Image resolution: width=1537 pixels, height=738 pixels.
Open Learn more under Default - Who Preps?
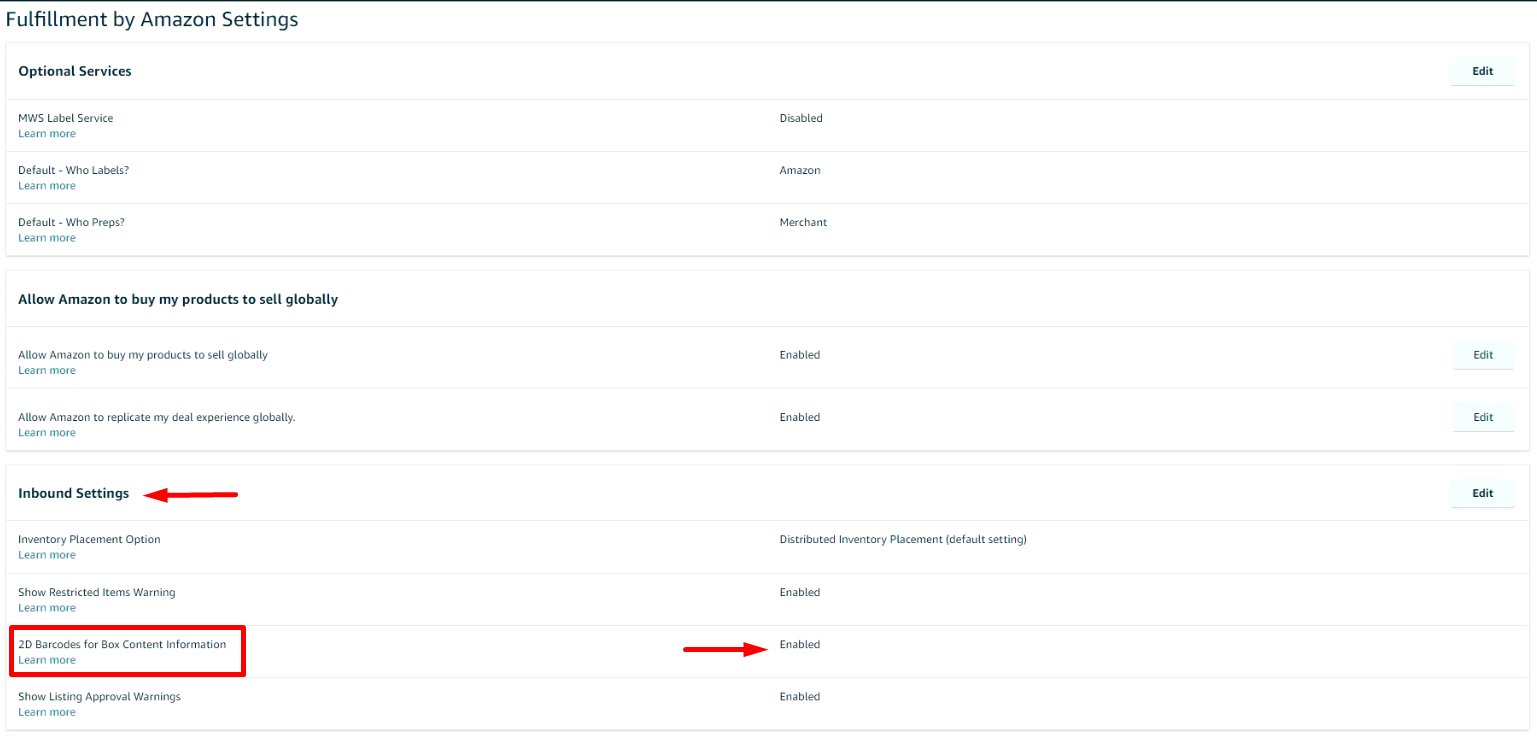46,237
